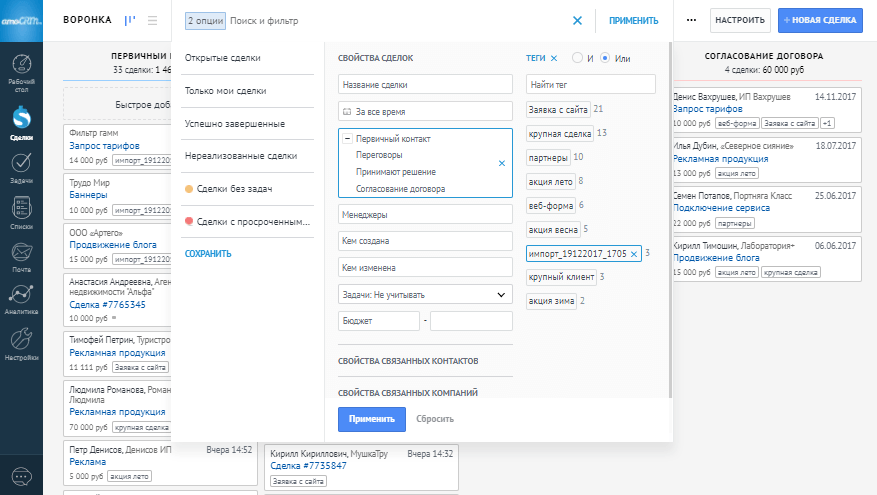877x495 pixels.
Task: Select the "Или" tag logic radio button
Action: coord(604,58)
